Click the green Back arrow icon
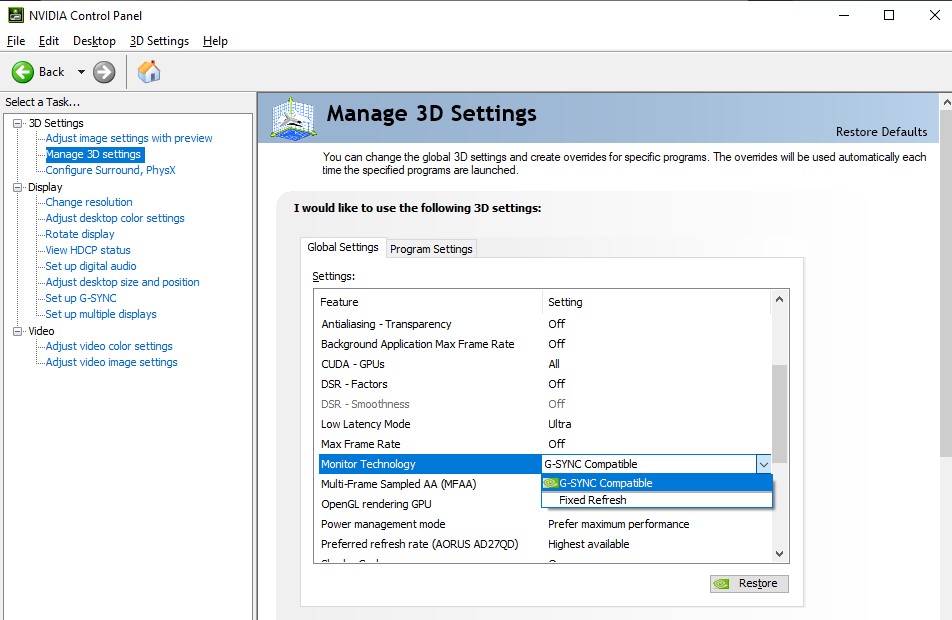This screenshot has height=620, width=952. [x=23, y=72]
